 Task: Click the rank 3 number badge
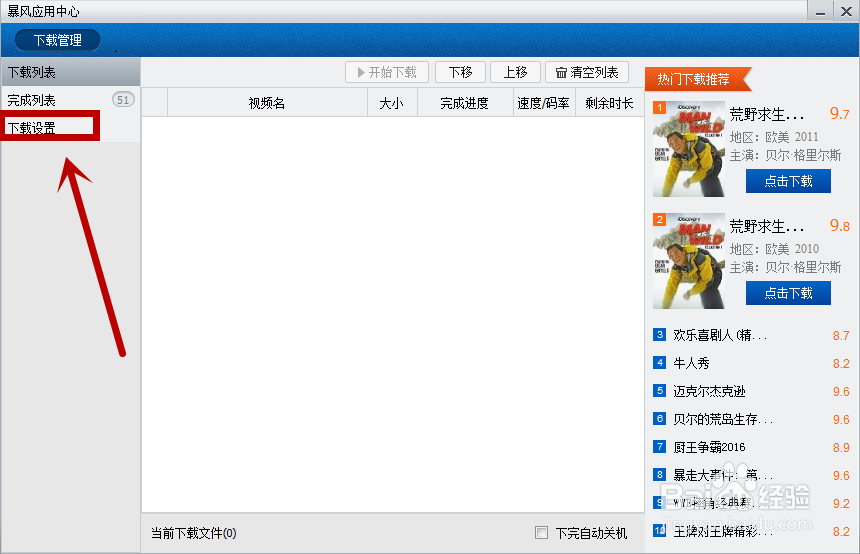pyautogui.click(x=659, y=335)
